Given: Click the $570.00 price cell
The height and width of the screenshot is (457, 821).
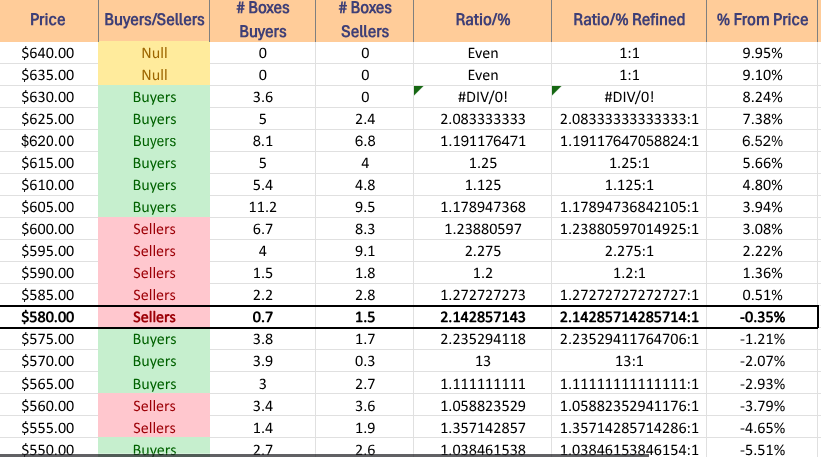Looking at the screenshot, I should click(x=48, y=361).
